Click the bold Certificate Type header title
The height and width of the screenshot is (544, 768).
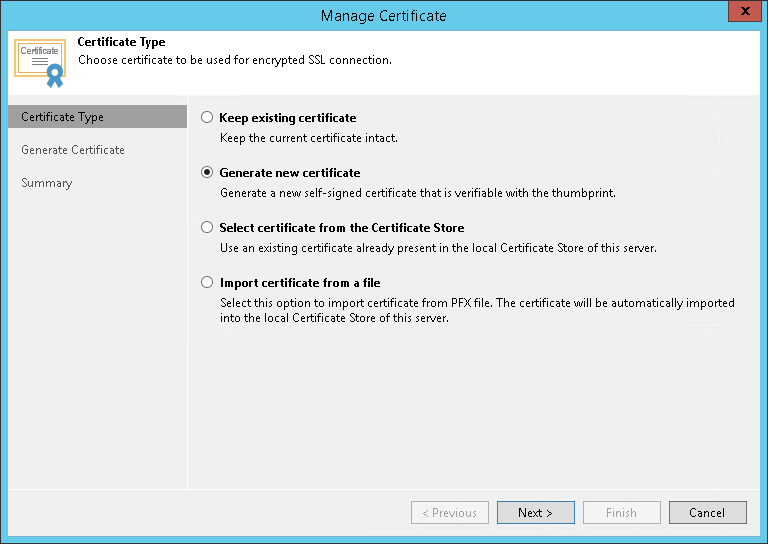[121, 42]
